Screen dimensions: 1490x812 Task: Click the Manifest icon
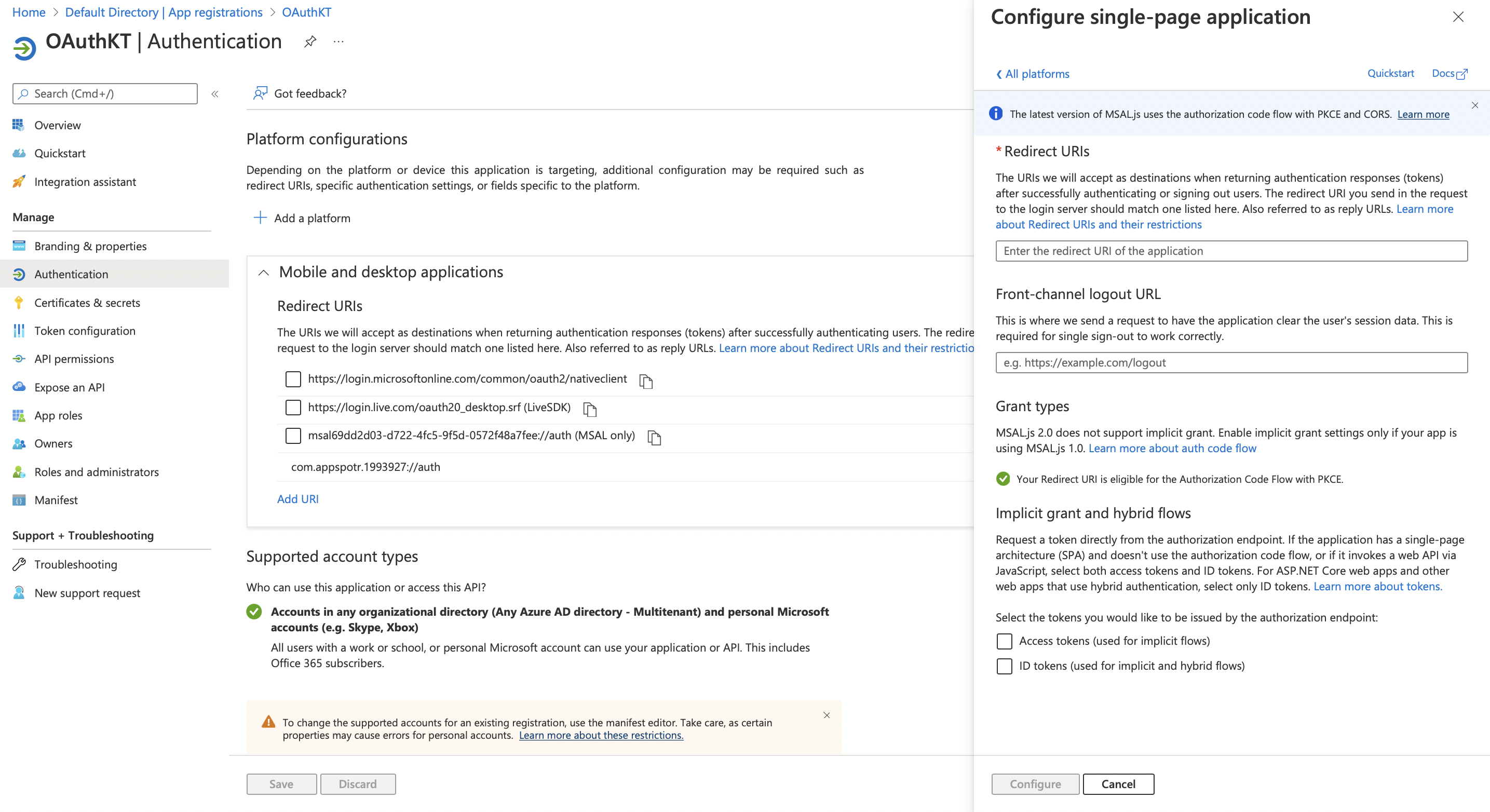19,500
